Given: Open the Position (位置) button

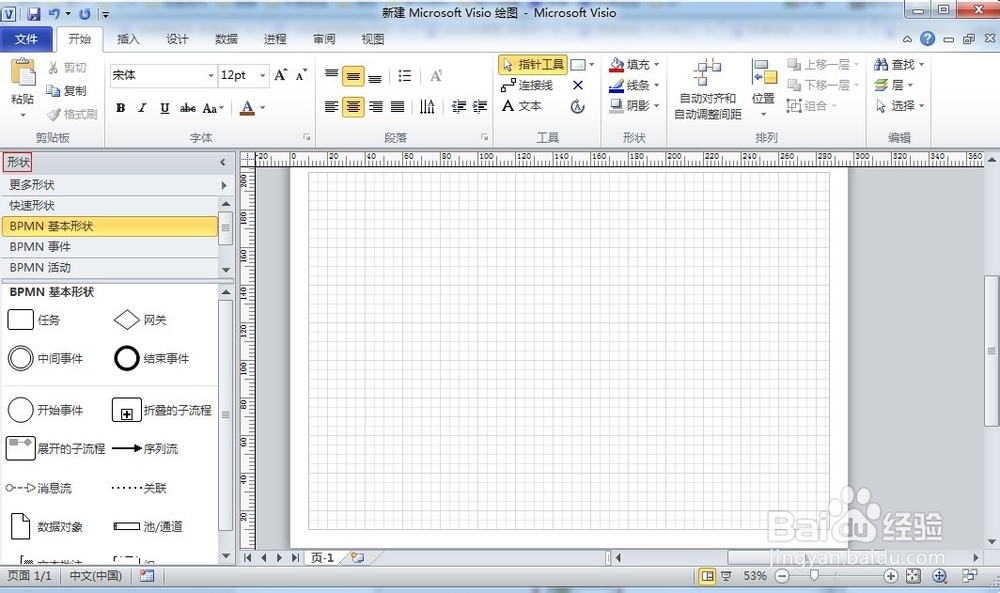Looking at the screenshot, I should [x=763, y=89].
